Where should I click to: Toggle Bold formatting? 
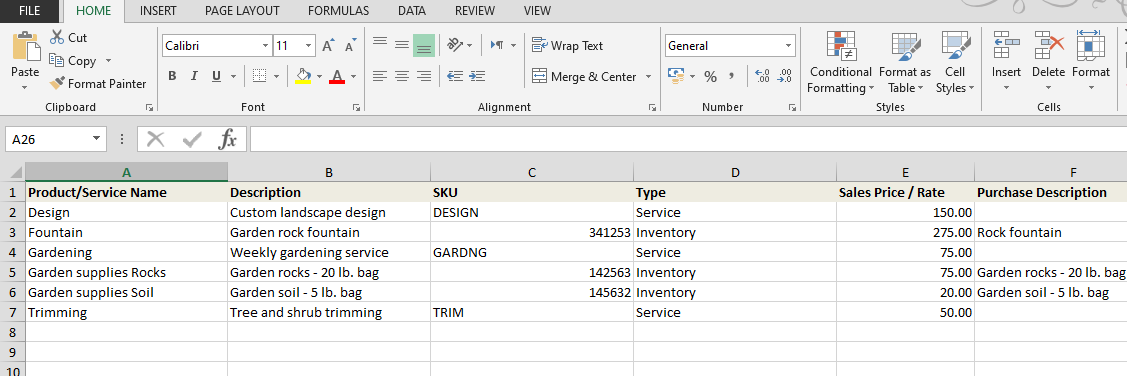172,76
